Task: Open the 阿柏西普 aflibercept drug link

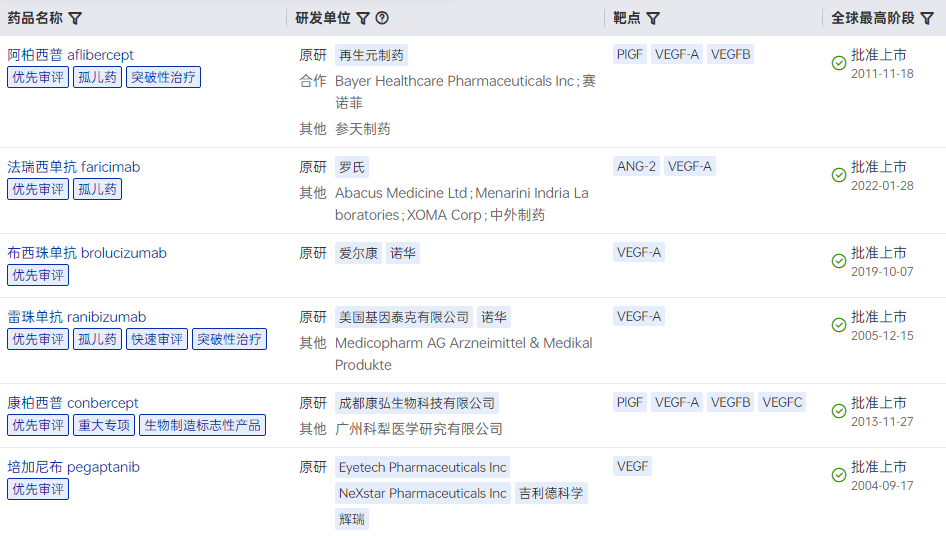Action: tap(71, 55)
